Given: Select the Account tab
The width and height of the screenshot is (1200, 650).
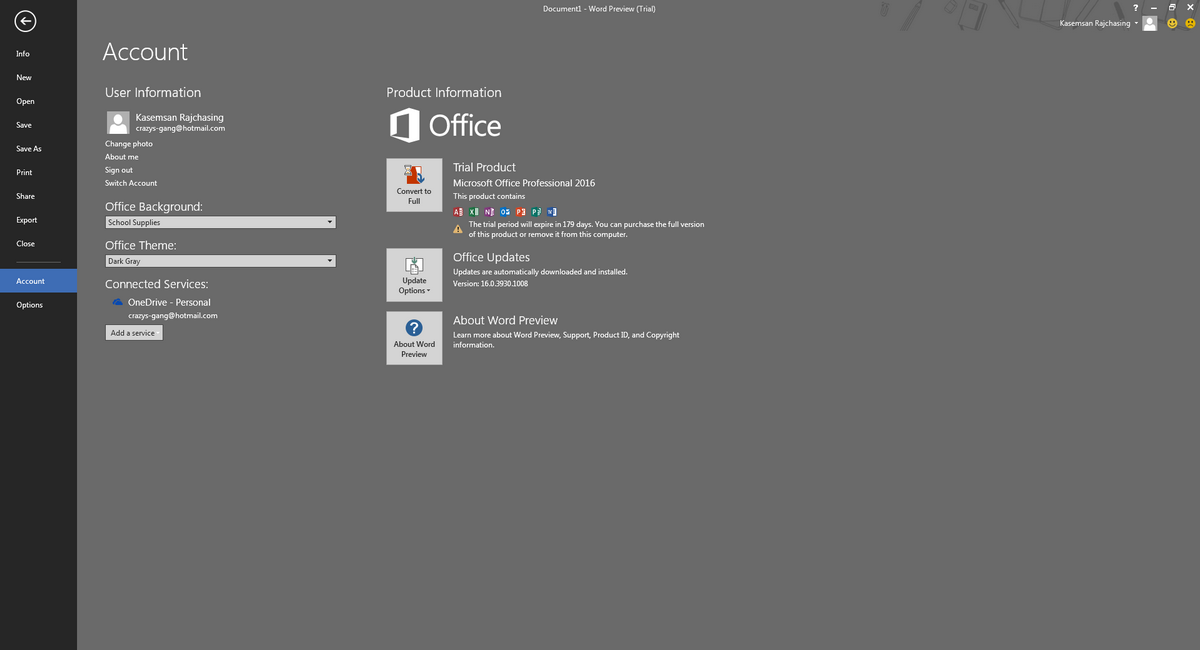Looking at the screenshot, I should pos(38,281).
